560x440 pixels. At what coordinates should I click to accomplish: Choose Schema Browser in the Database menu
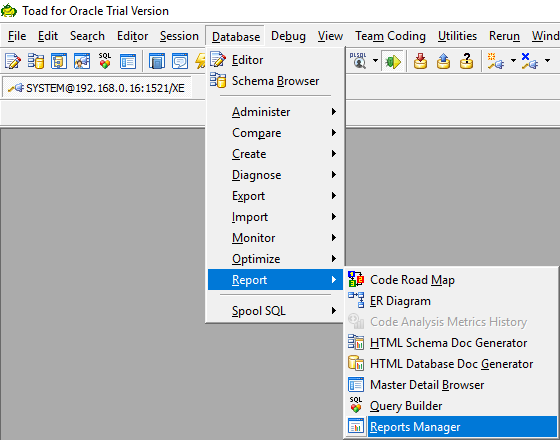click(x=275, y=81)
